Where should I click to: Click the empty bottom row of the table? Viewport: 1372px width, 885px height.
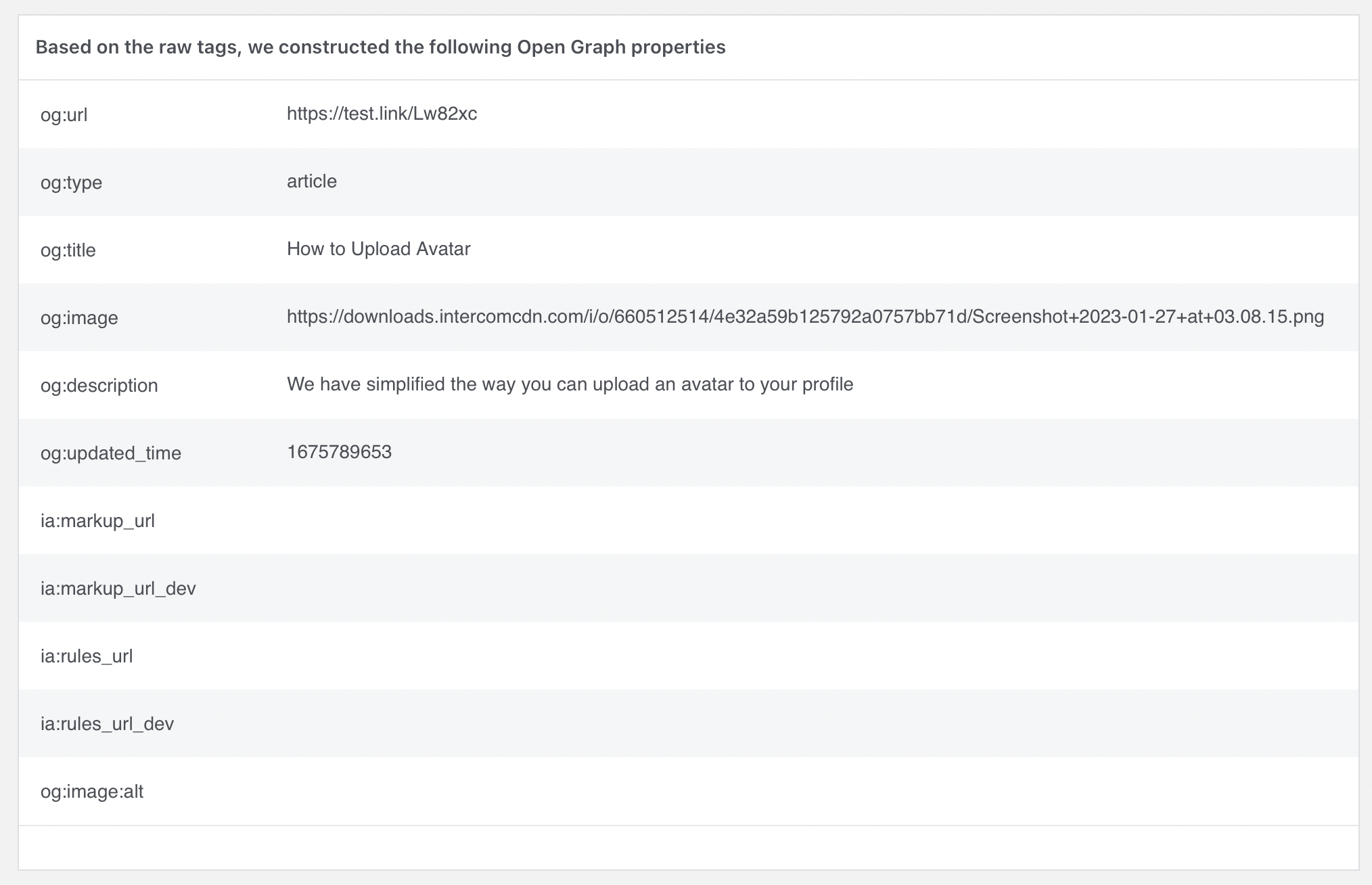(677, 844)
